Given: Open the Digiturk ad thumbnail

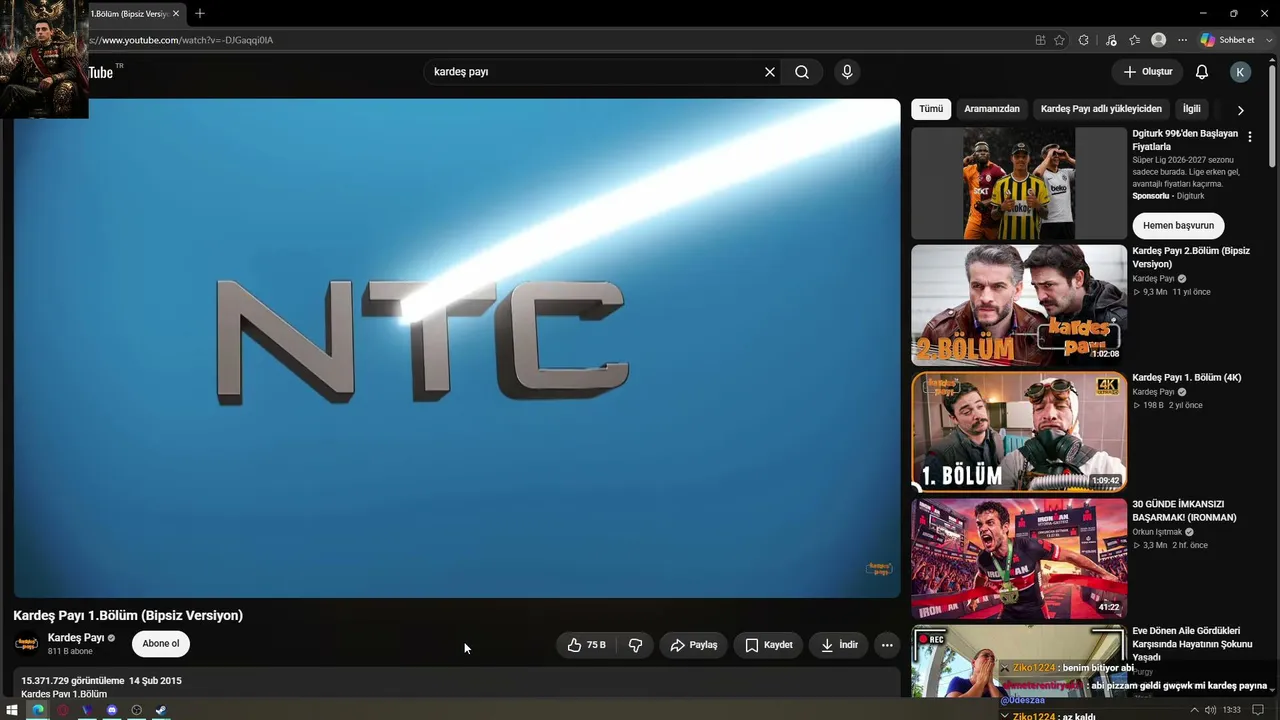Looking at the screenshot, I should [x=1019, y=183].
